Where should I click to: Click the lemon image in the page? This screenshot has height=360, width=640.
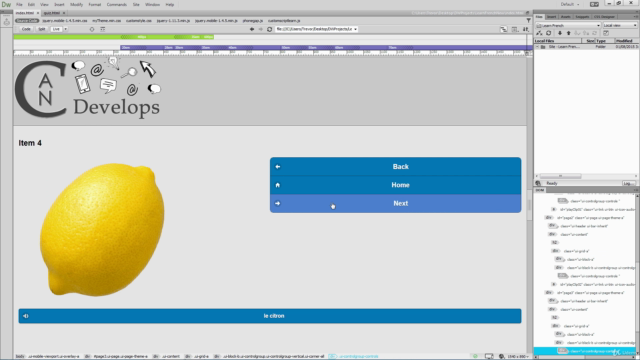pos(102,229)
